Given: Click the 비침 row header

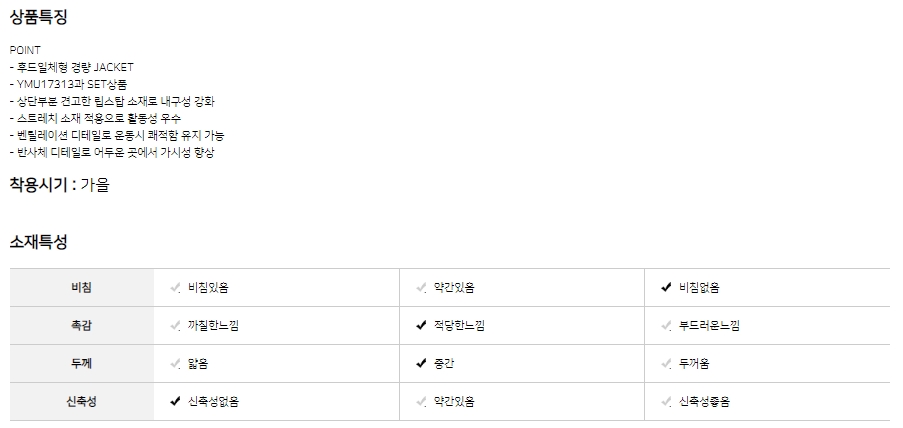Looking at the screenshot, I should 82,288.
